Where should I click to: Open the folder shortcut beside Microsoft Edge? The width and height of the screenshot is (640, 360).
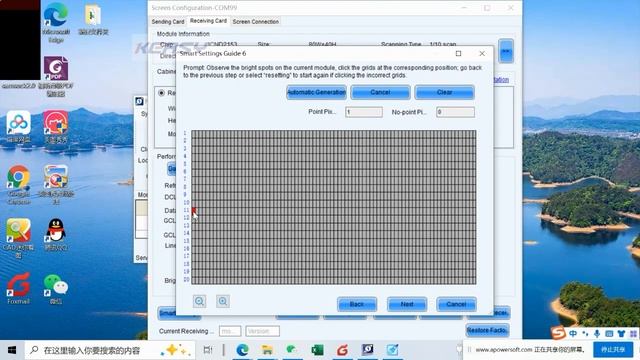click(x=93, y=20)
